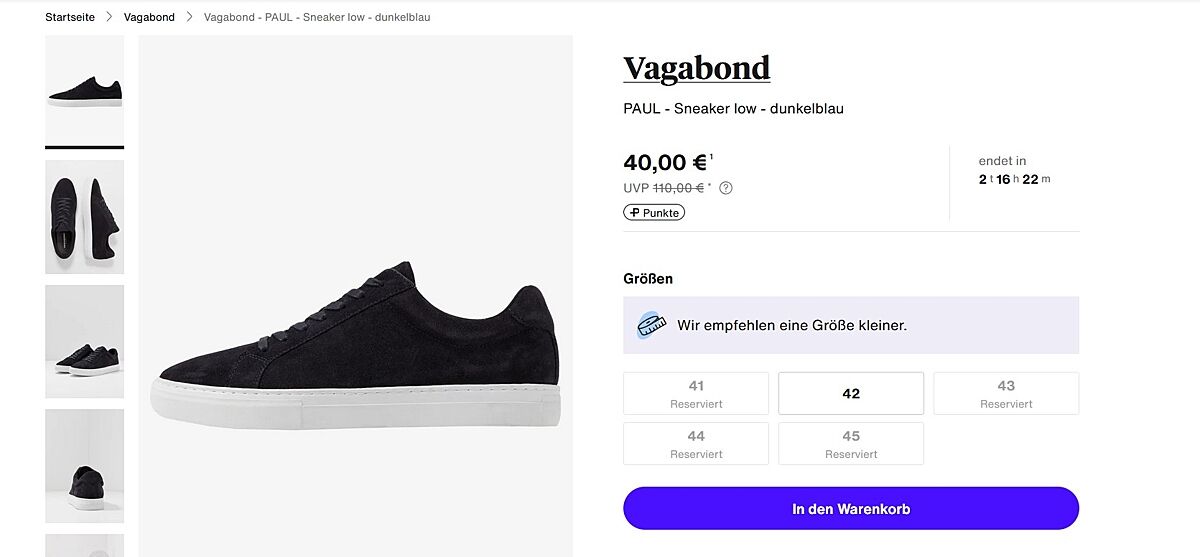Select size 42
1200x557 pixels.
coord(851,394)
